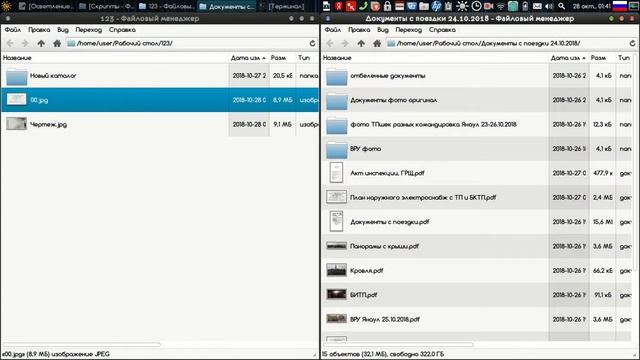The width and height of the screenshot is (640, 360).
Task: Click horizontal scrollbar in the 123 window
Action: tap(82, 345)
